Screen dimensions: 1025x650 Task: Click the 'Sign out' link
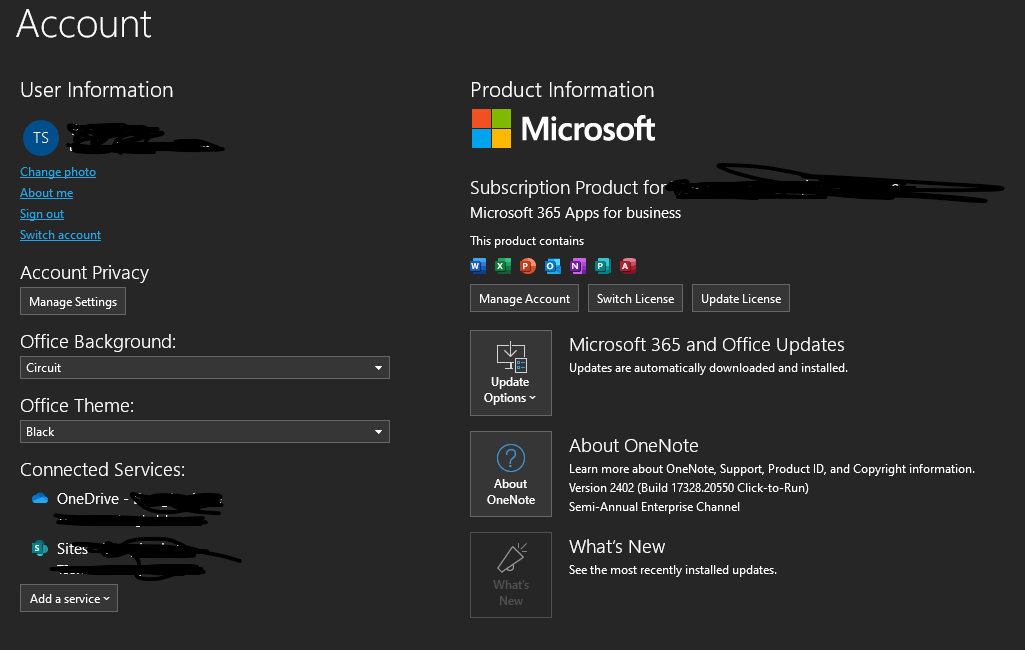(41, 213)
